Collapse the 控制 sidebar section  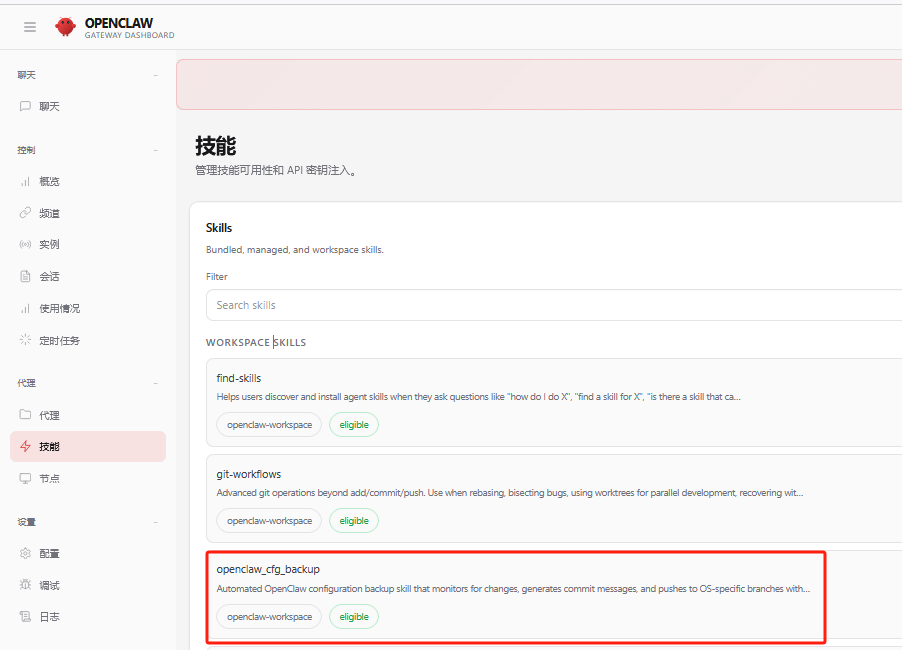click(x=155, y=150)
